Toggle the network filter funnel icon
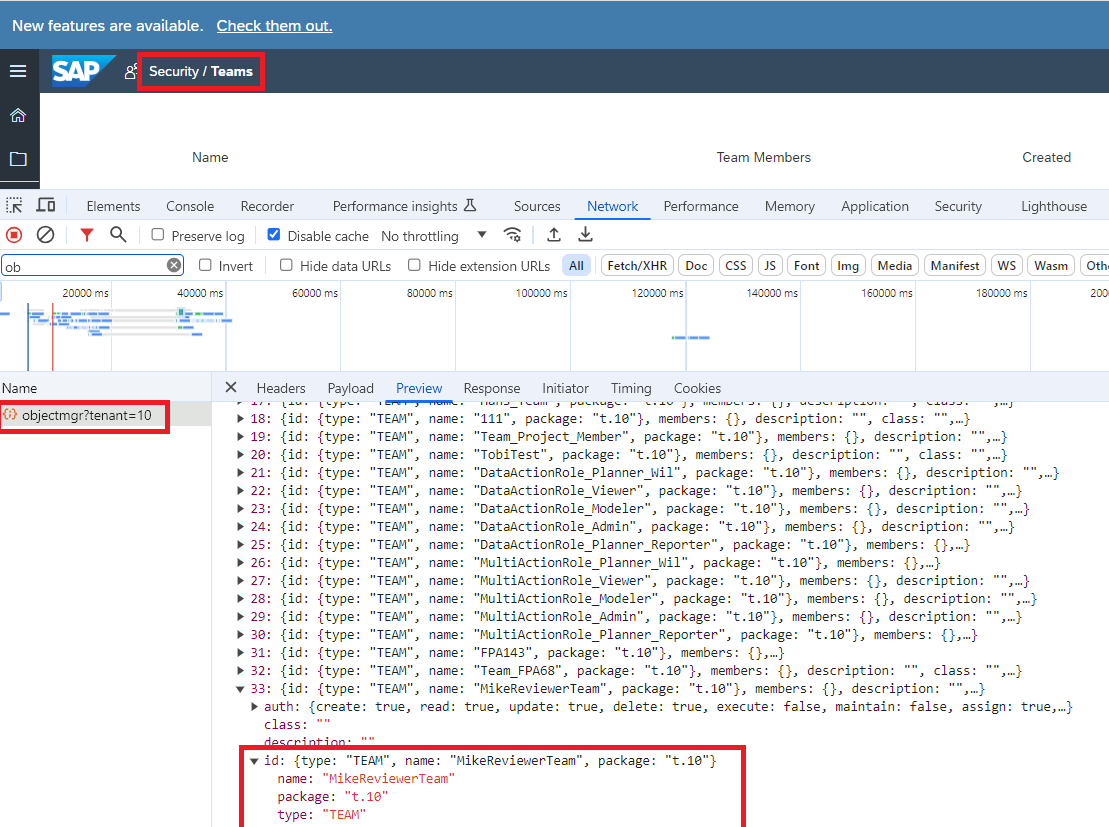 coord(86,235)
